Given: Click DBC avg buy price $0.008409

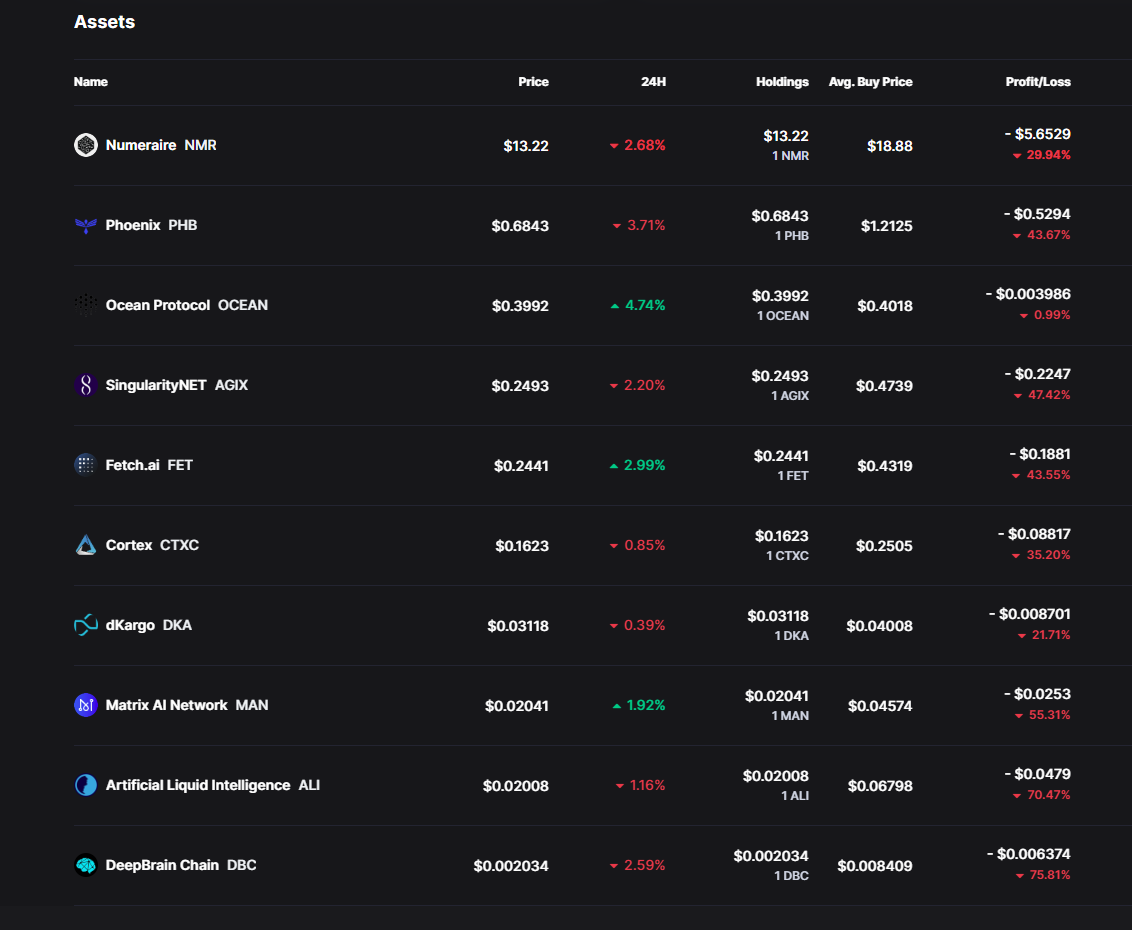Looking at the screenshot, I should click(875, 866).
